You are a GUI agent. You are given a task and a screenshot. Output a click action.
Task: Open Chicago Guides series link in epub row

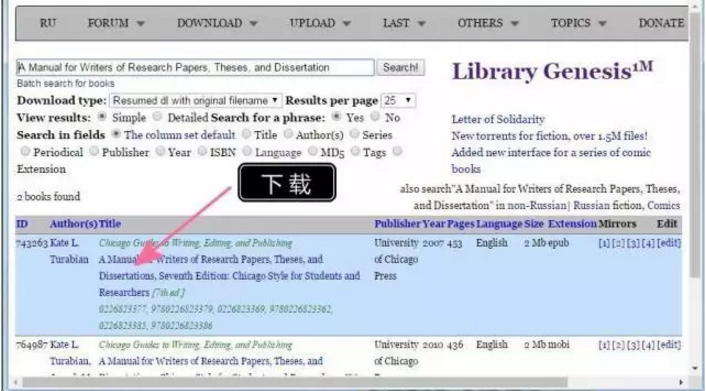pos(195,243)
